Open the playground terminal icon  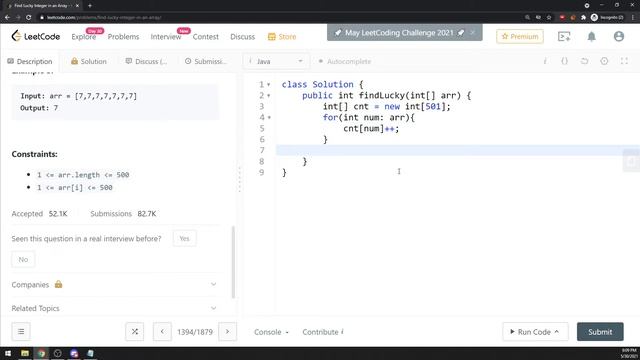coord(564,36)
